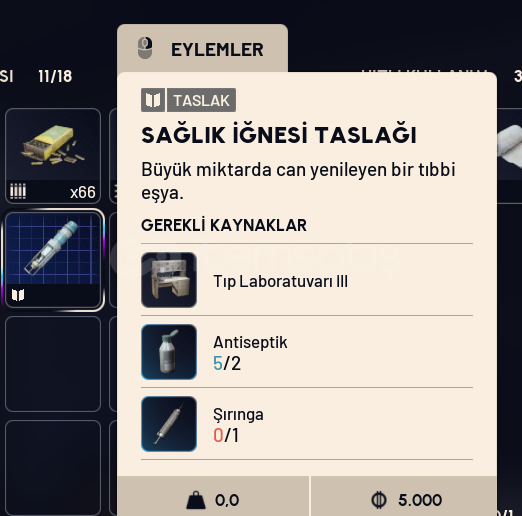
Task: Click the book icon on the blueprint slot
Action: pyautogui.click(x=18, y=295)
